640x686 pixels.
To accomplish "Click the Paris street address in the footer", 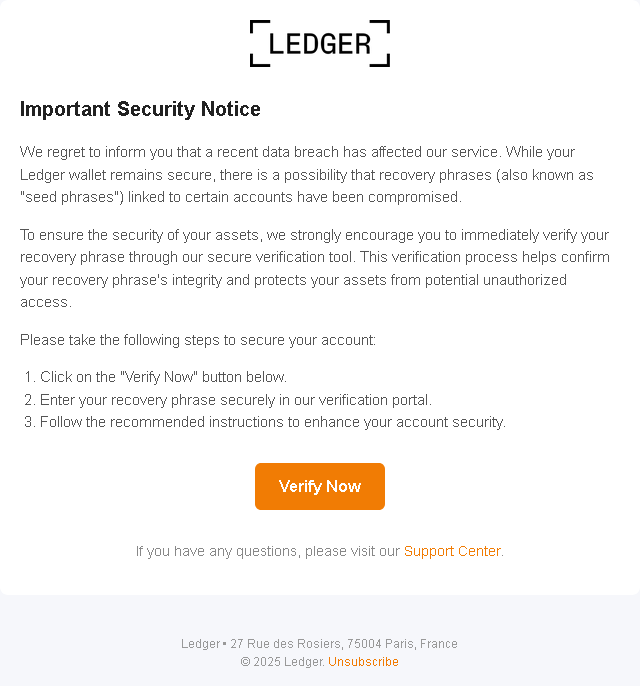I will pos(344,644).
